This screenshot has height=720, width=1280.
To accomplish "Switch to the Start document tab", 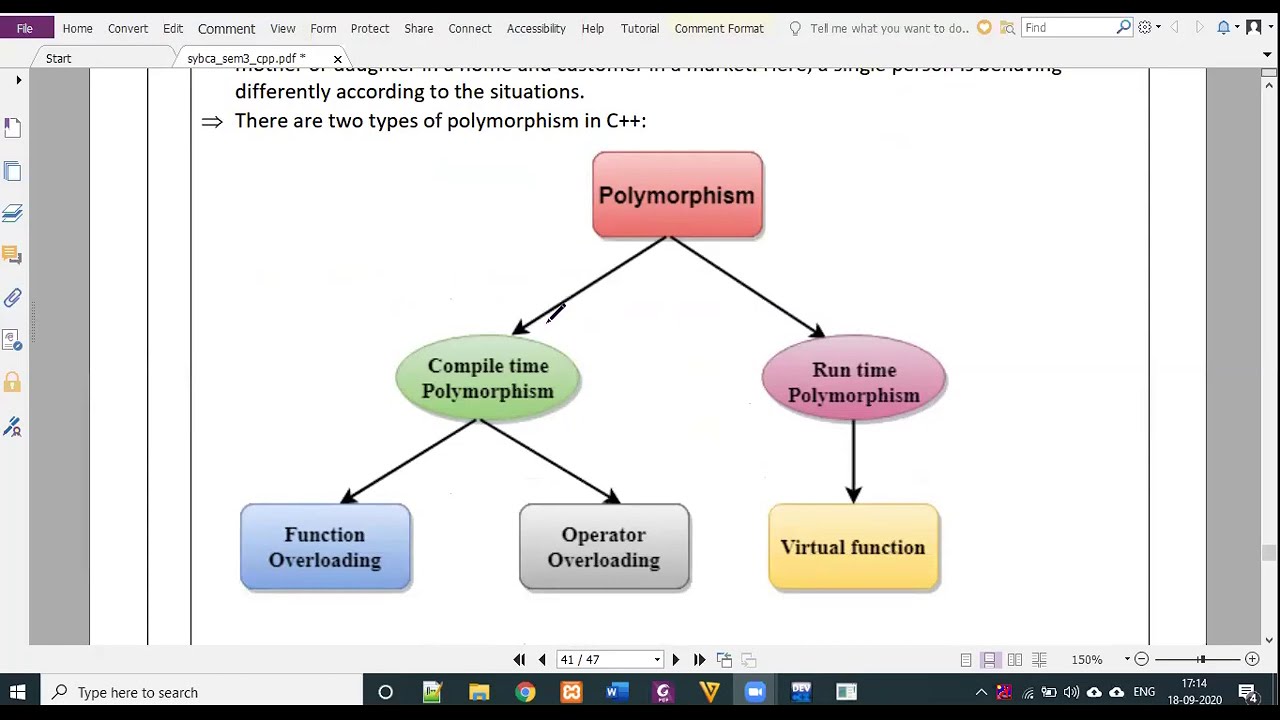I will 58,59.
